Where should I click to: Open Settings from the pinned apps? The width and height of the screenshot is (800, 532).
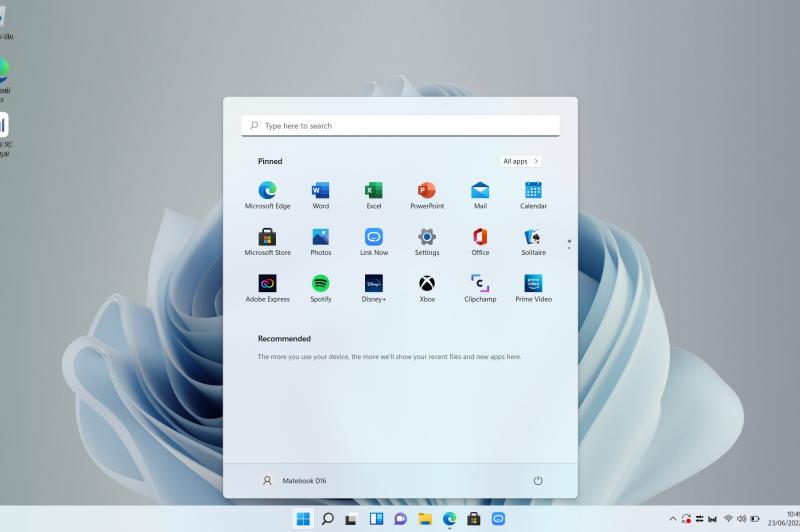(427, 242)
